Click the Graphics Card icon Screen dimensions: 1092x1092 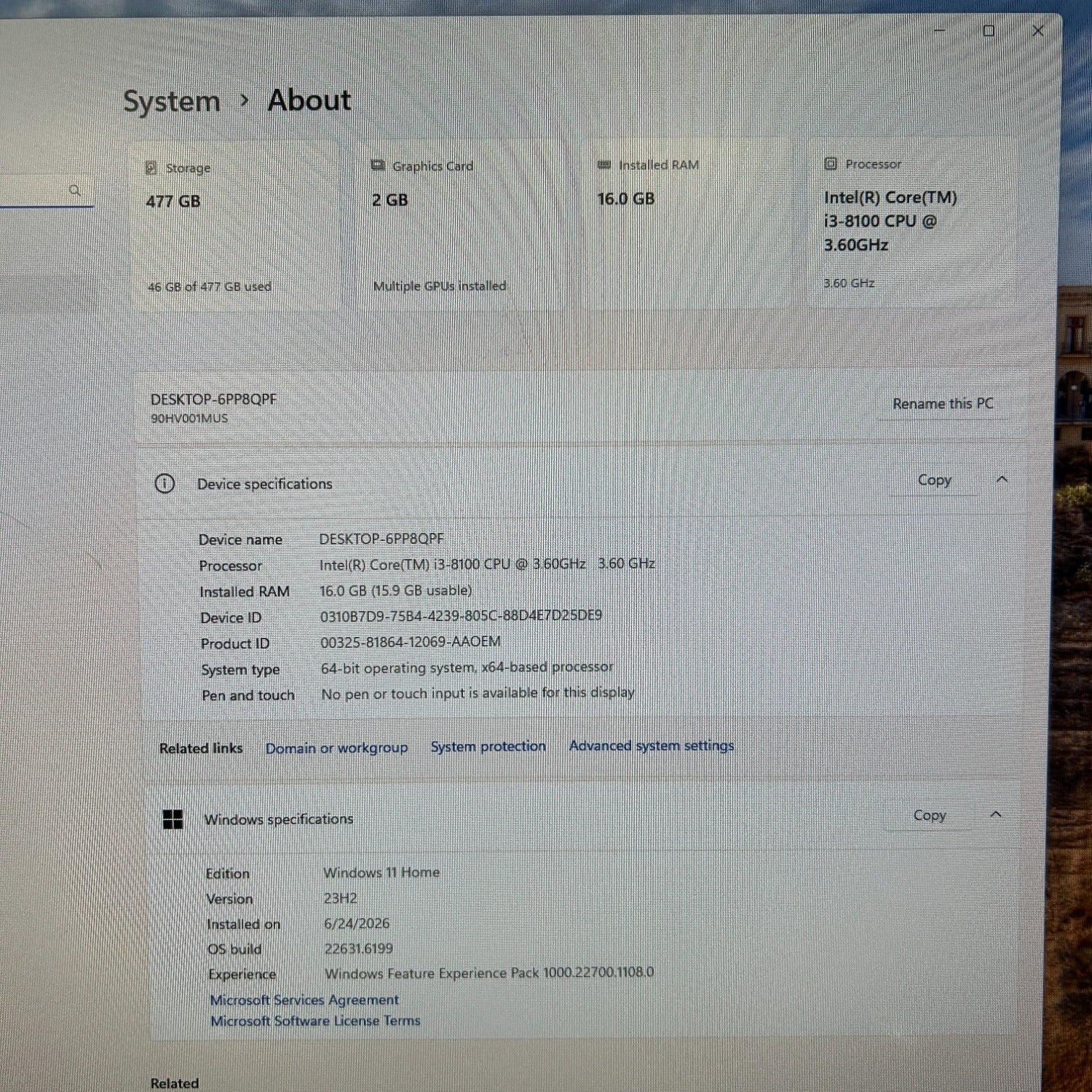pos(378,165)
